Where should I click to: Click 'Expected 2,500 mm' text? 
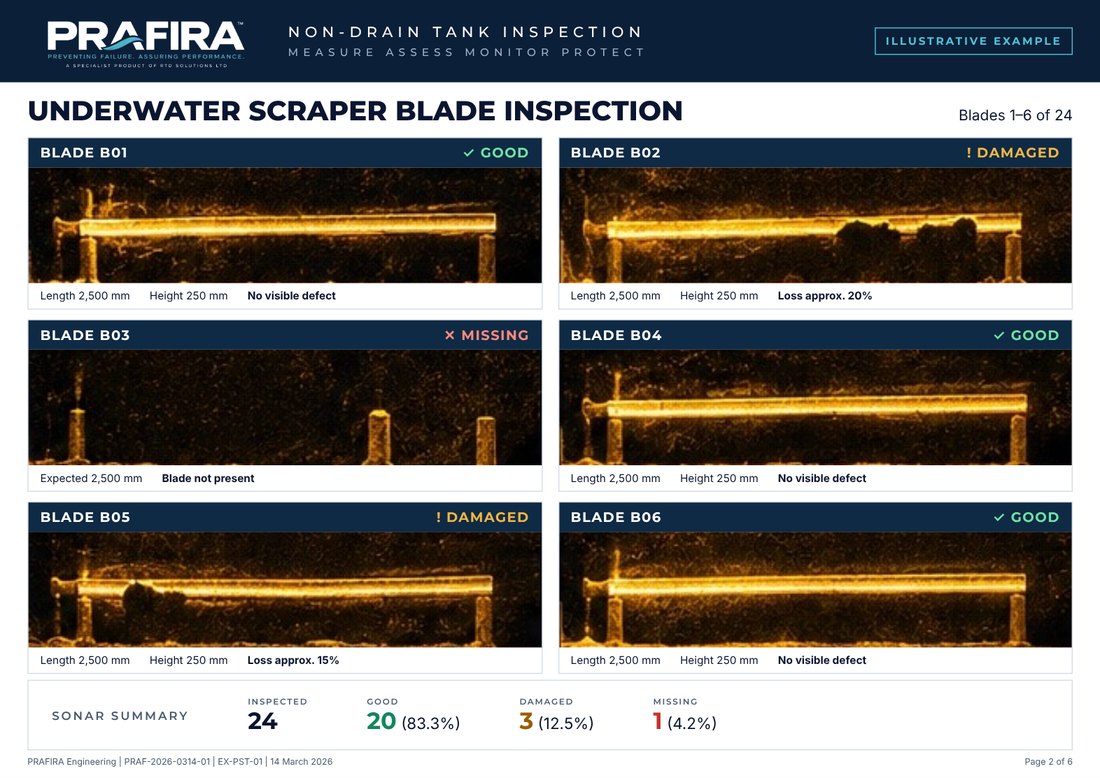coord(91,478)
